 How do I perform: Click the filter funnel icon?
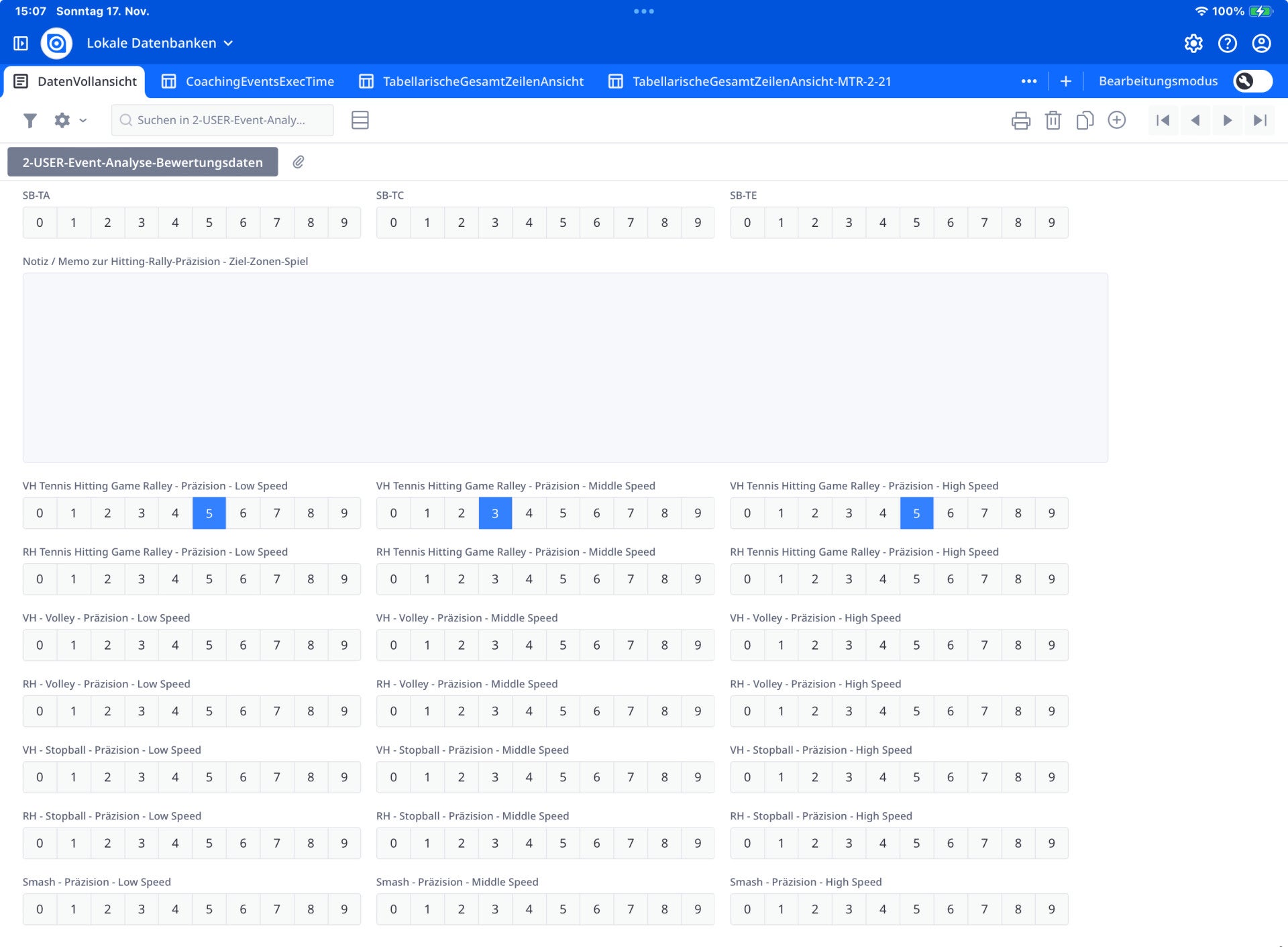coord(30,120)
